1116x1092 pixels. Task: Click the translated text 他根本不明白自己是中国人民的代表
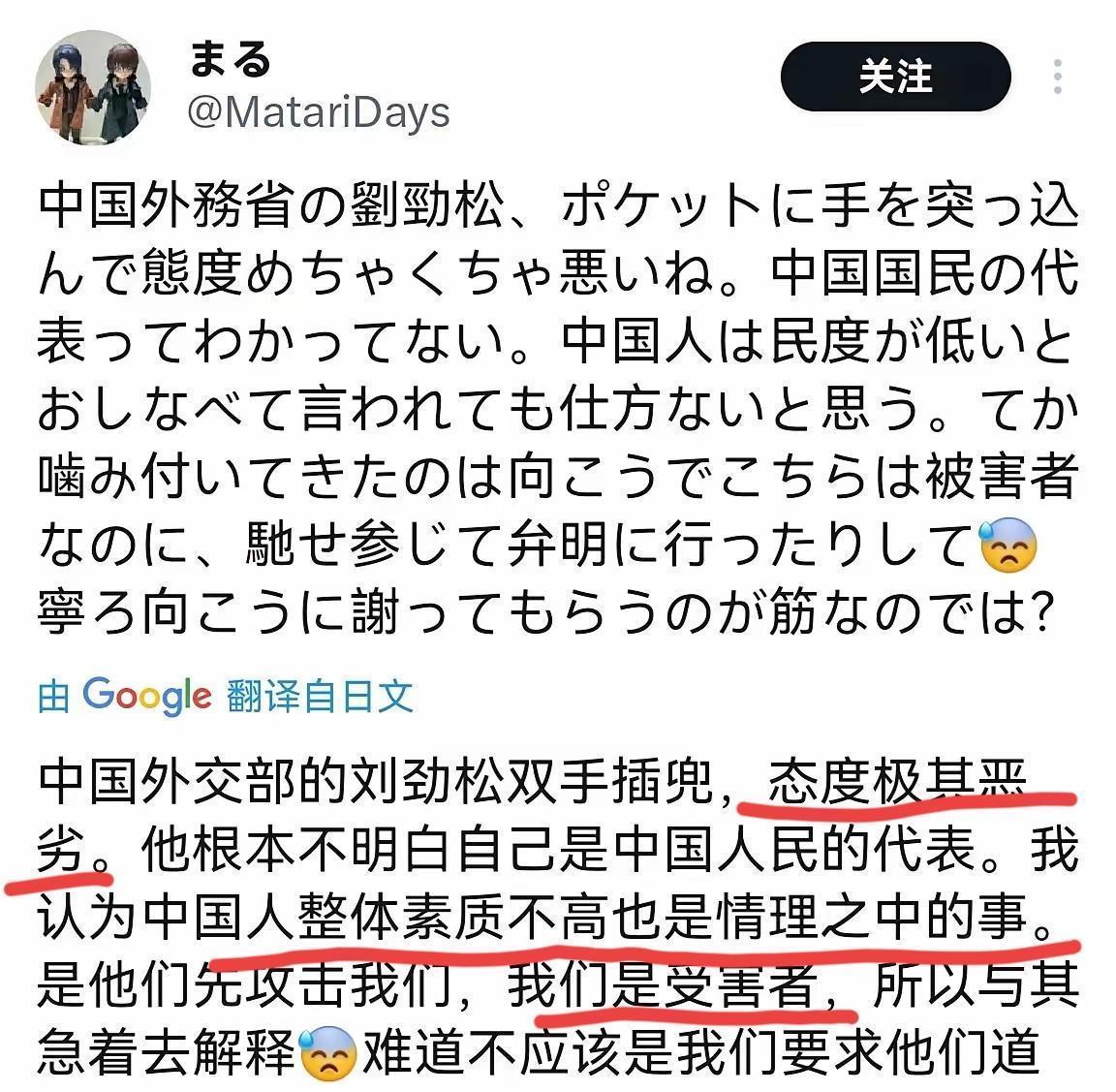coord(558,850)
